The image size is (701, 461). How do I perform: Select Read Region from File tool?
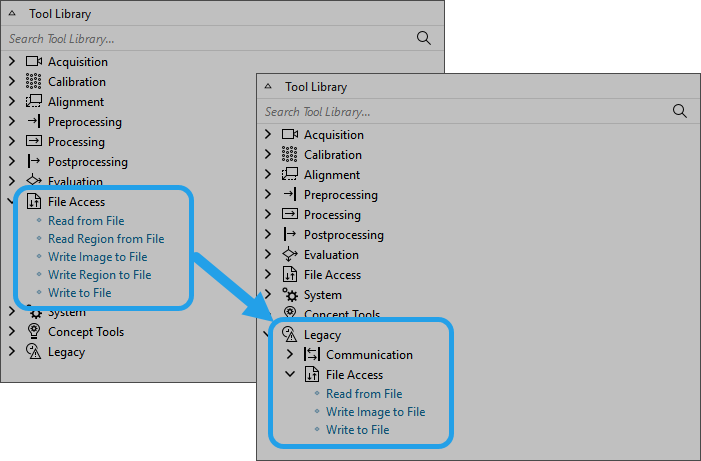106,239
